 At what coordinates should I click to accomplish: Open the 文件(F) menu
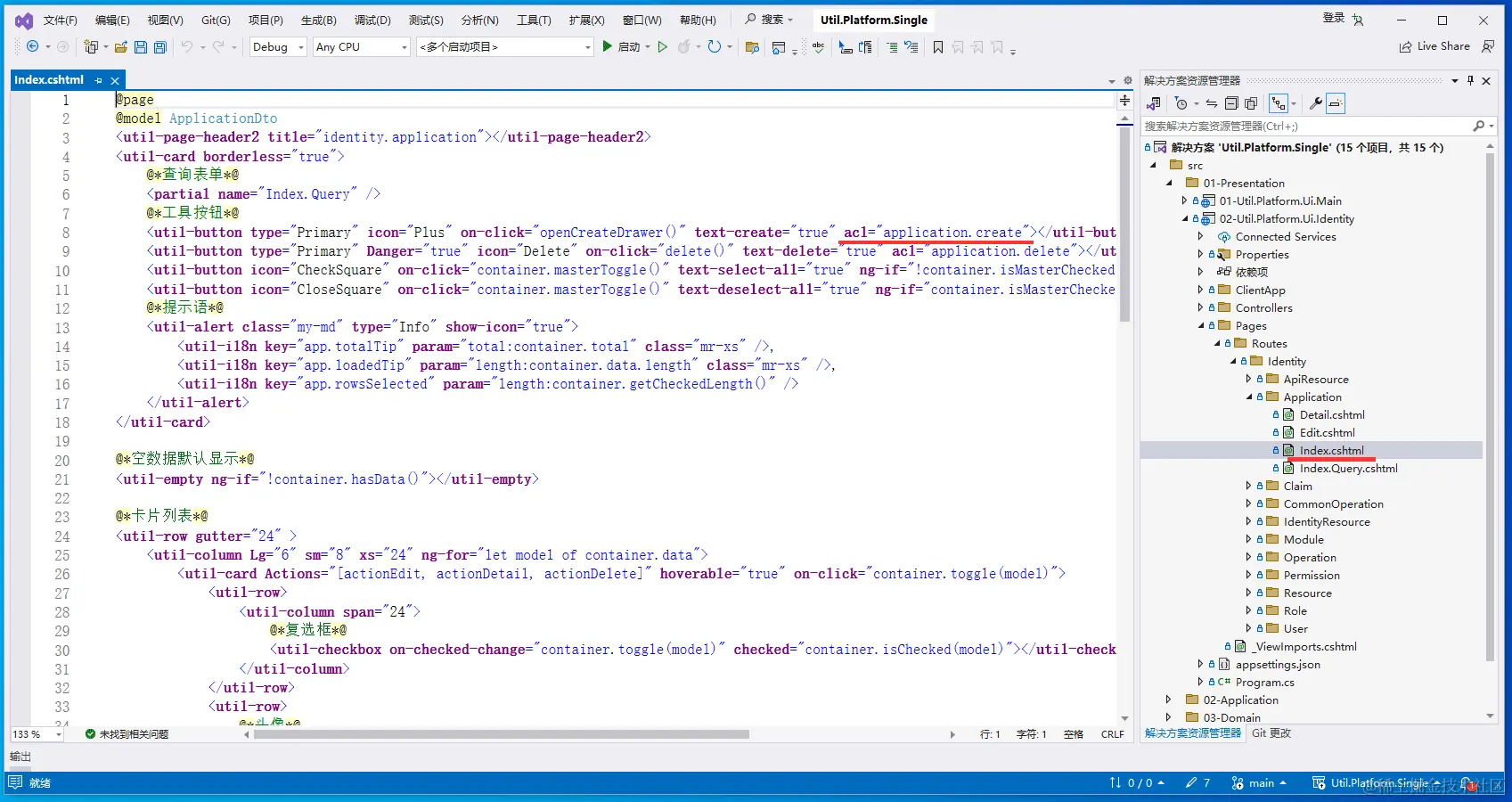click(61, 20)
